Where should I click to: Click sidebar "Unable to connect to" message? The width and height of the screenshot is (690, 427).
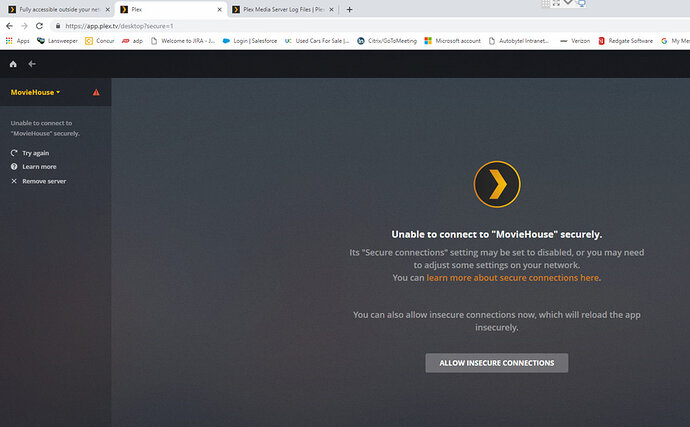[x=45, y=128]
